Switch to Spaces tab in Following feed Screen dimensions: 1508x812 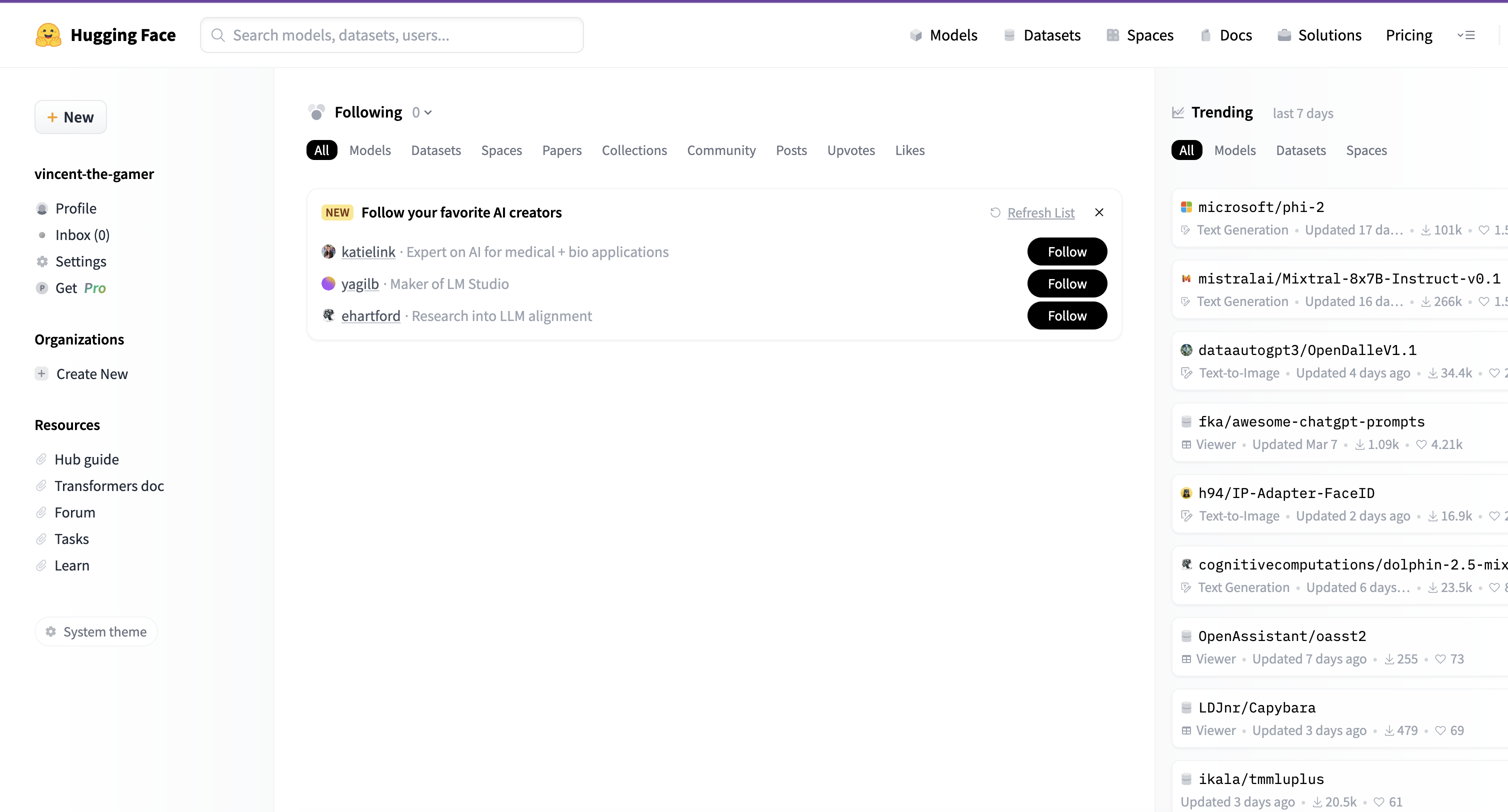click(x=501, y=150)
